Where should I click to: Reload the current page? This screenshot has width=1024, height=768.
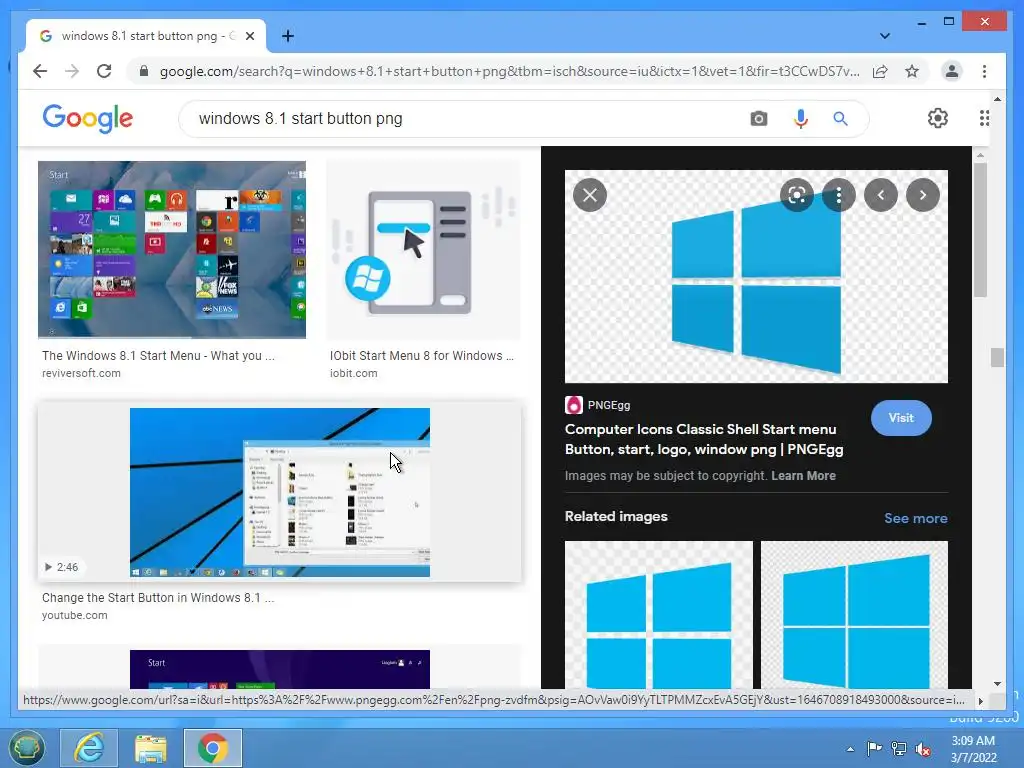[x=104, y=71]
